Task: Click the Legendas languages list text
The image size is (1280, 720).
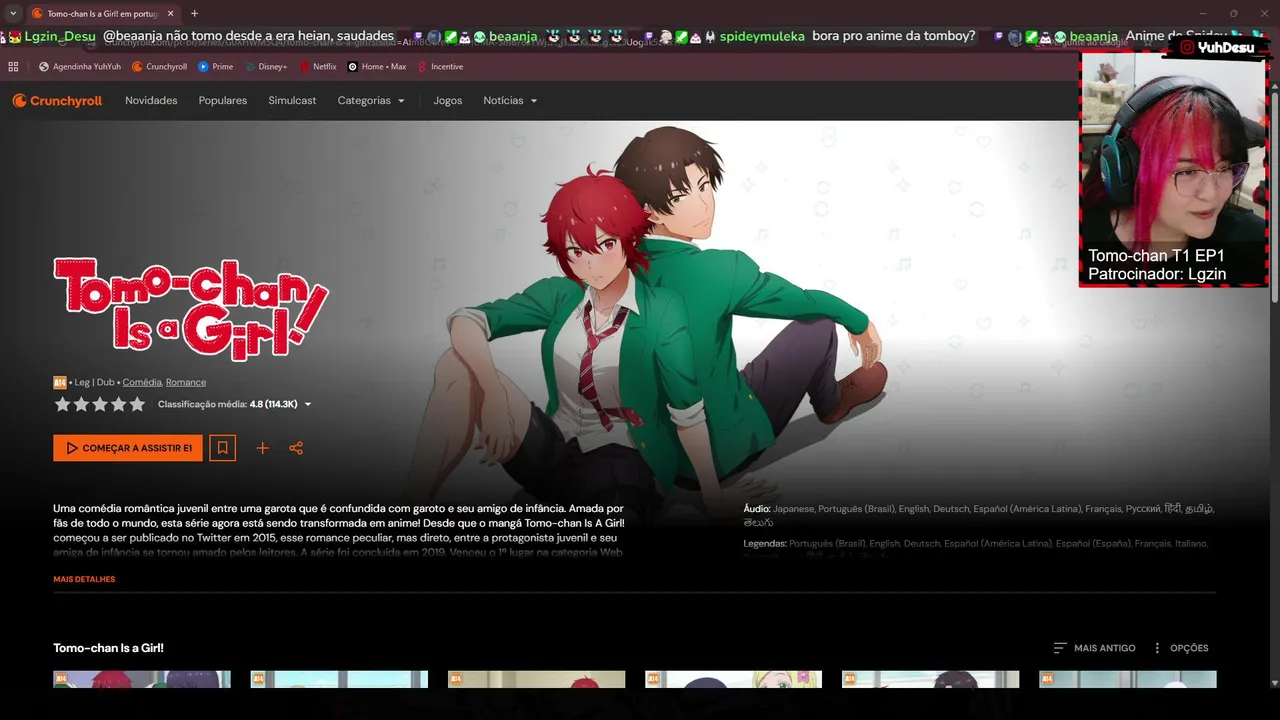Action: click(976, 544)
